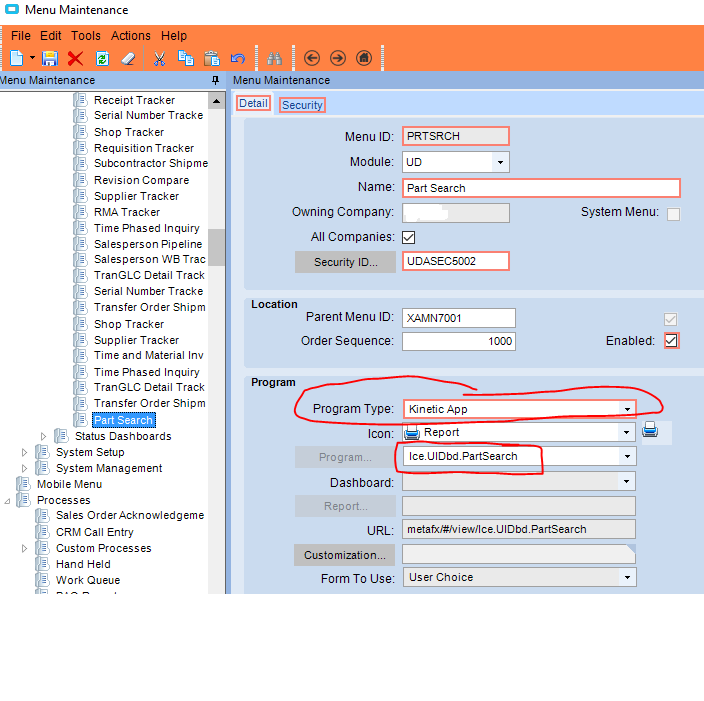Click the Mobile Menu folder icon
704x701 pixels.
pos(24,484)
